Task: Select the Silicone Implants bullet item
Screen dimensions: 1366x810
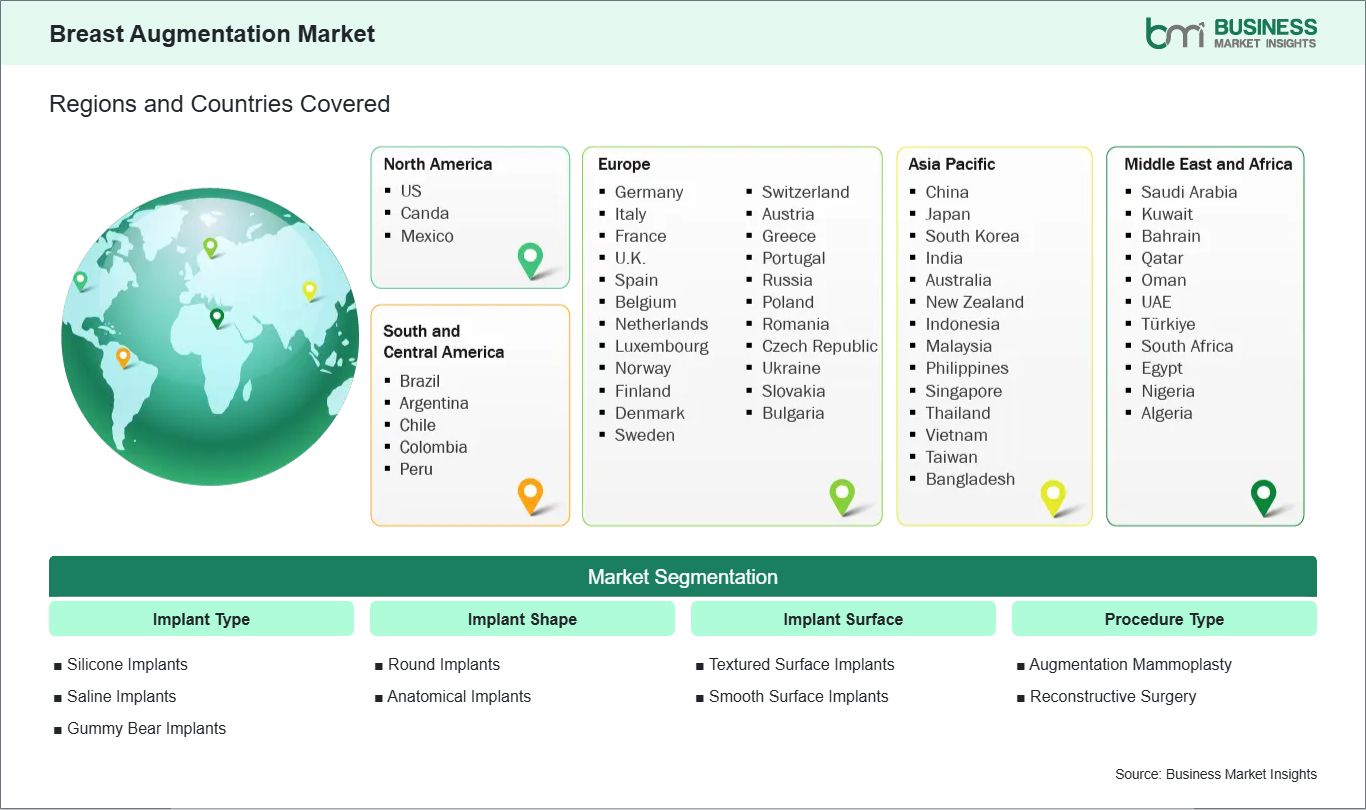Action: coord(127,664)
